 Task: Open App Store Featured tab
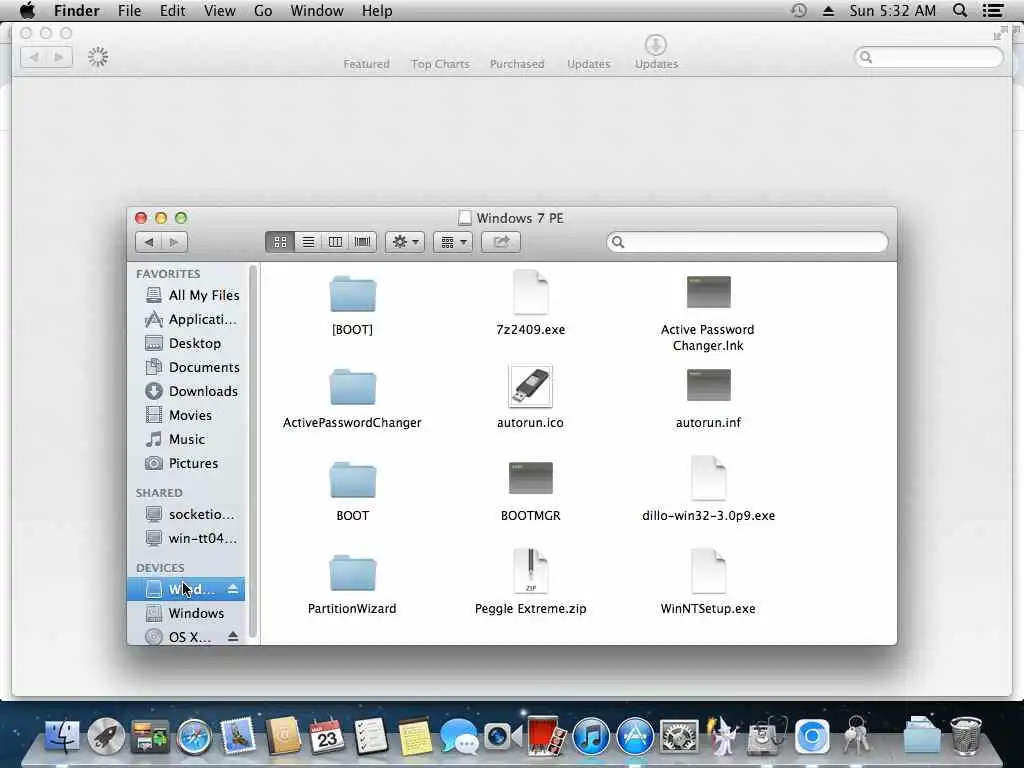point(366,64)
